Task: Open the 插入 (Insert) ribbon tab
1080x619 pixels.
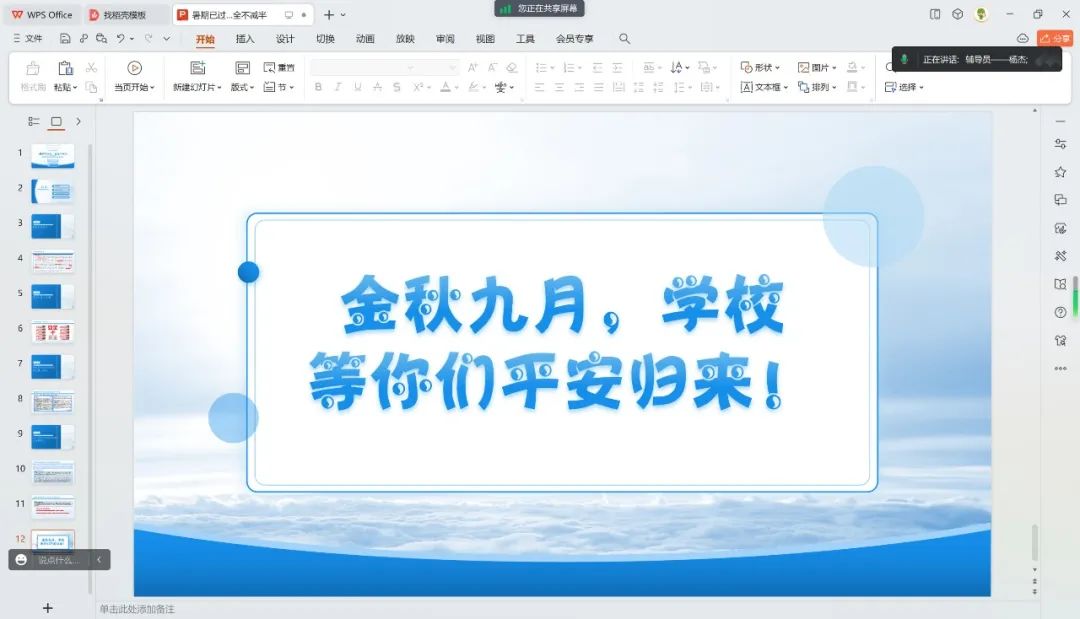Action: tap(245, 39)
